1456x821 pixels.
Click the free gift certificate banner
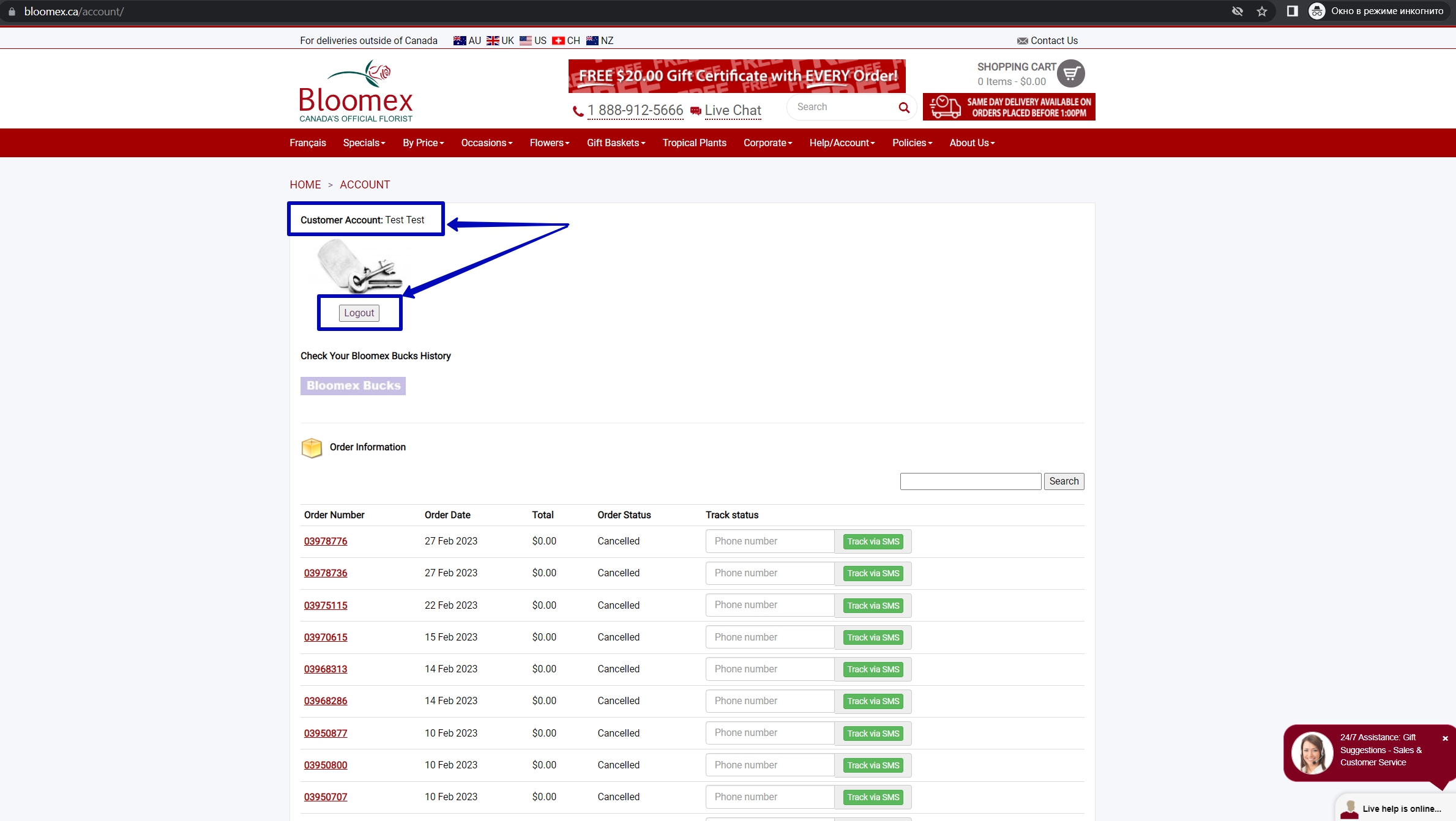point(737,76)
